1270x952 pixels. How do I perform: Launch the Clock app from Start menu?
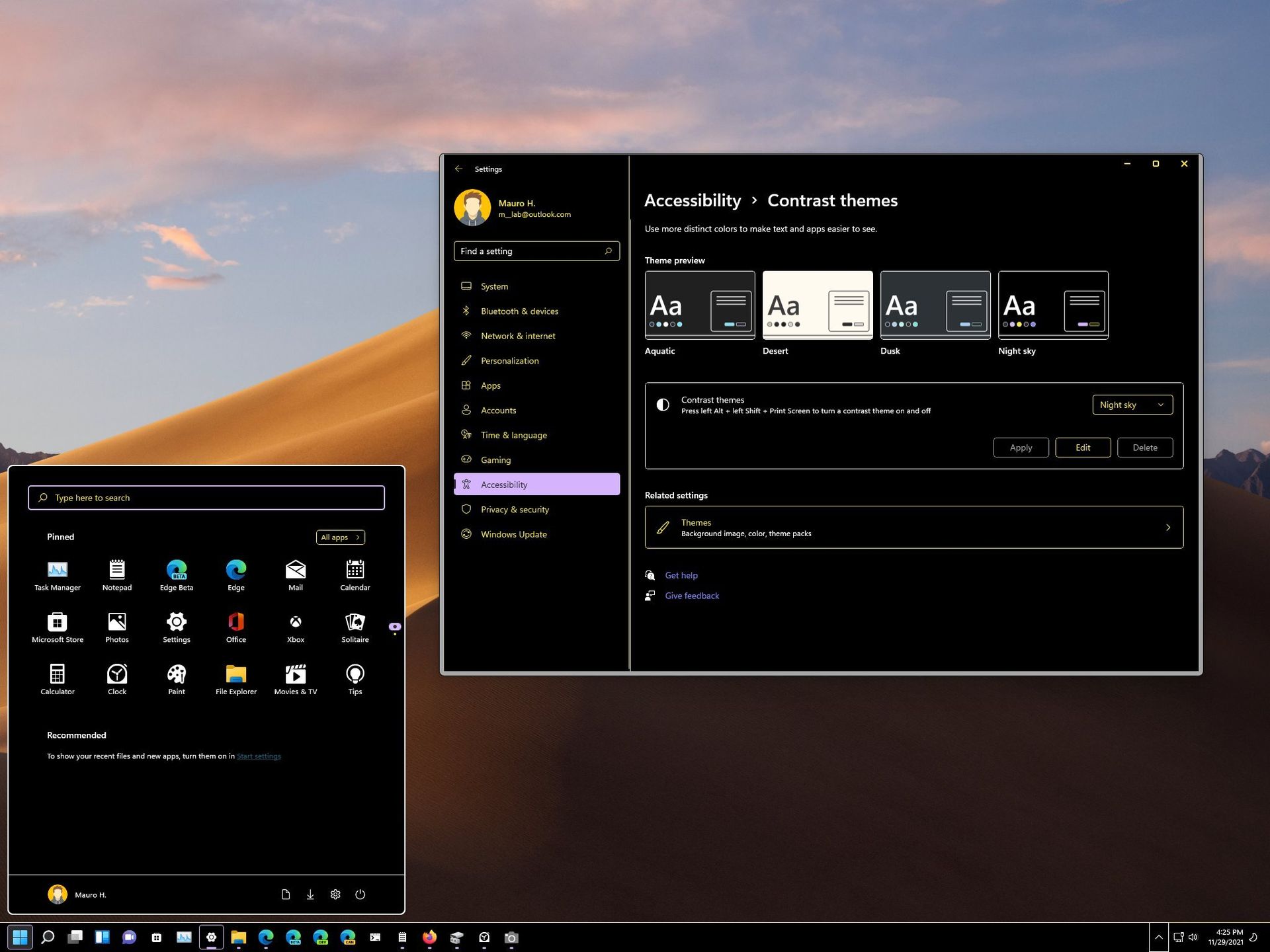[x=116, y=678]
